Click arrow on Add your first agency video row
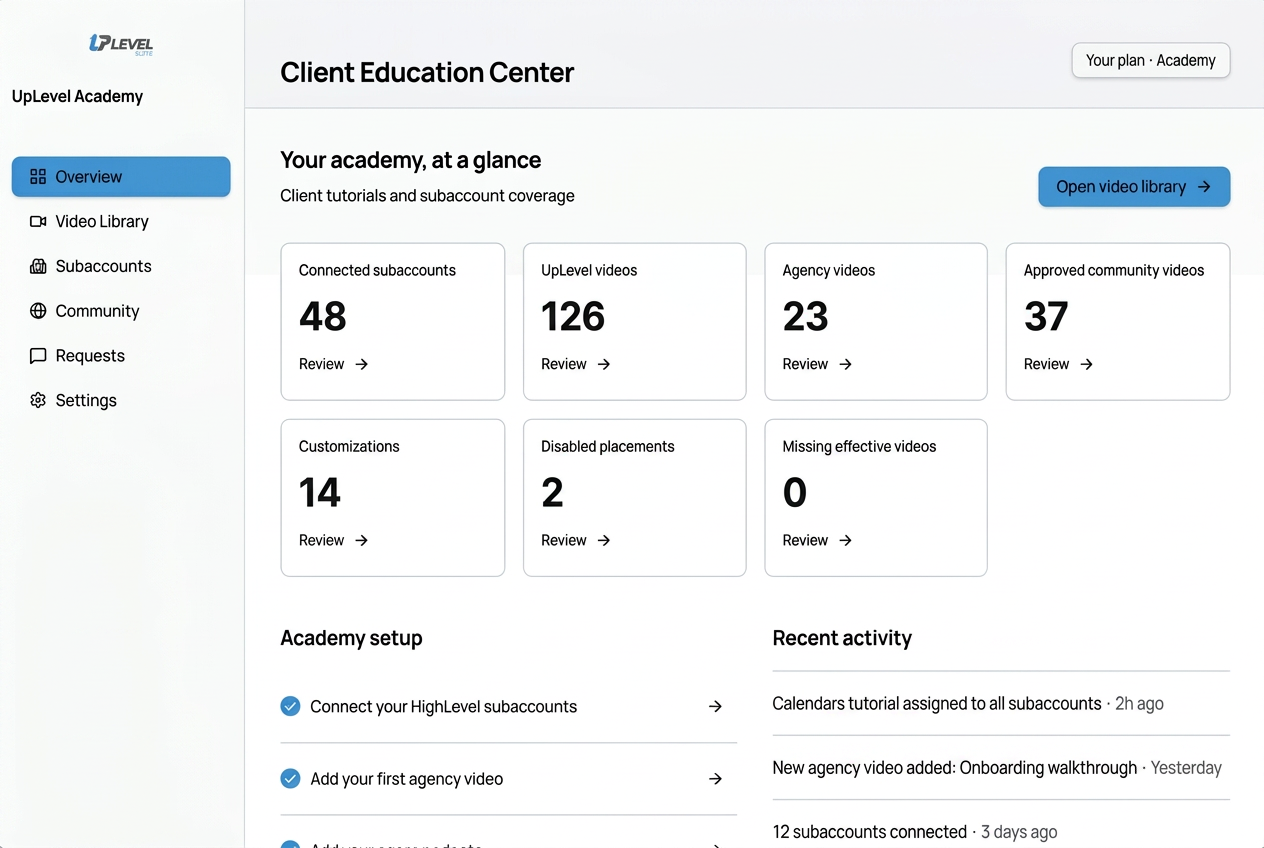This screenshot has height=848, width=1264. (x=715, y=778)
